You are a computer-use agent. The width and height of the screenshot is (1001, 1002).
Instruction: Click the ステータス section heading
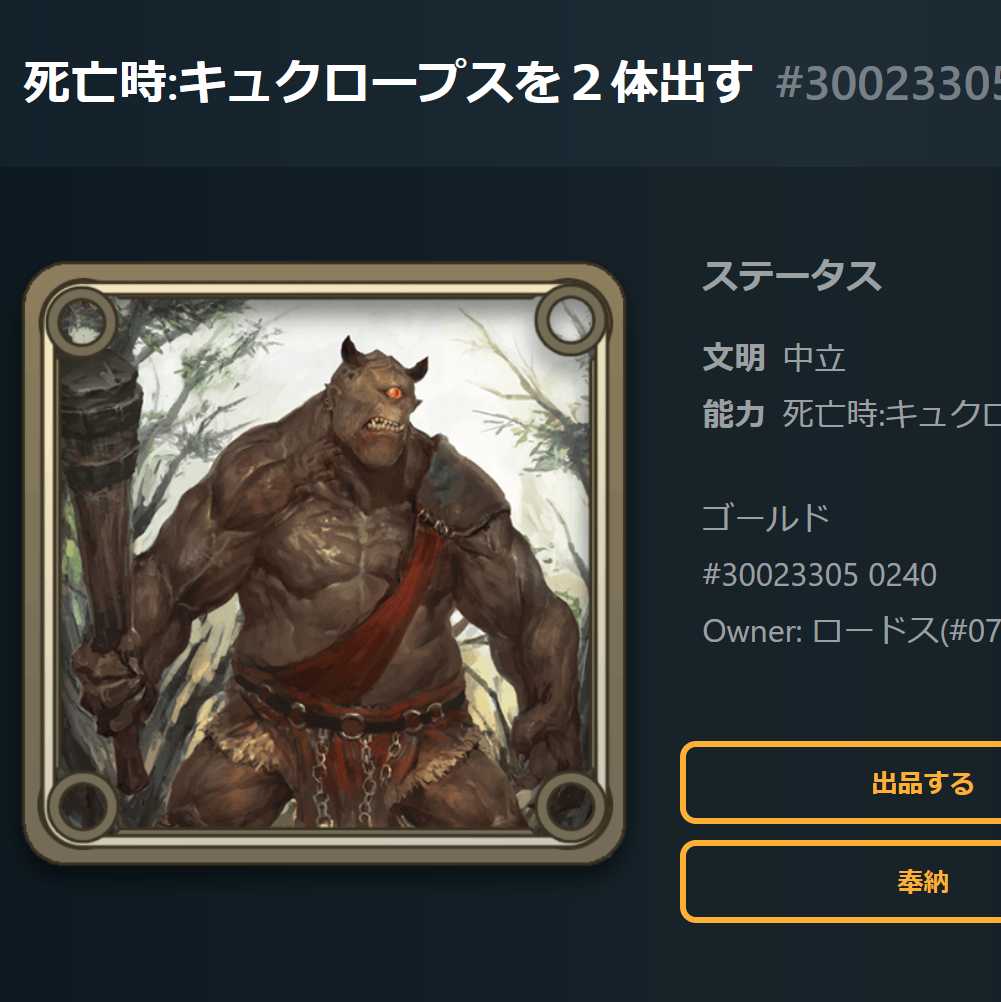coord(792,276)
